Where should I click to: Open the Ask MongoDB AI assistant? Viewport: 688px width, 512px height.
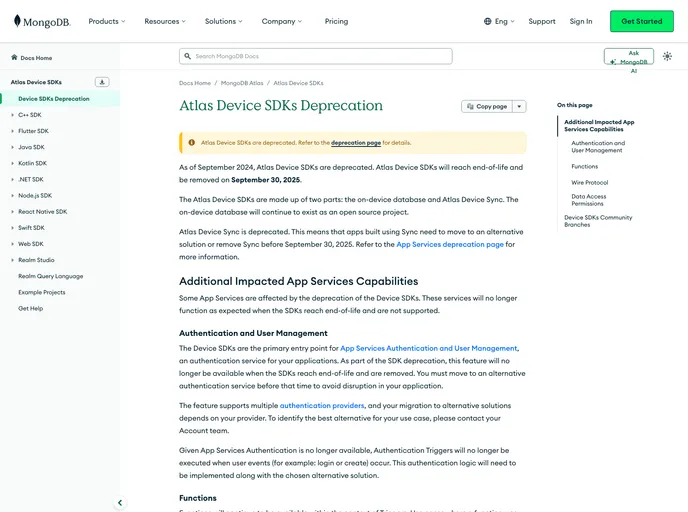629,56
